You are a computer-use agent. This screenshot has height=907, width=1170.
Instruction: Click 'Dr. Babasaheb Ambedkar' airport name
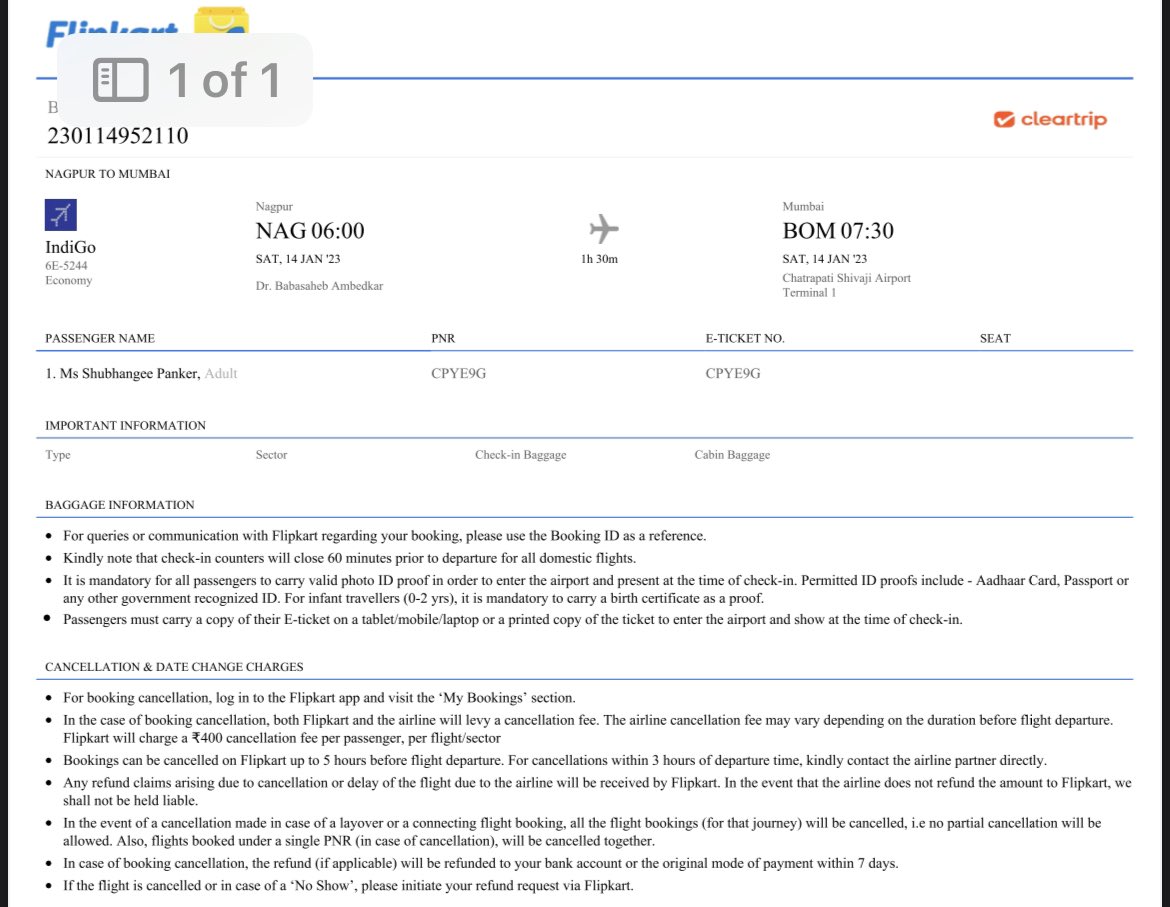coord(319,286)
